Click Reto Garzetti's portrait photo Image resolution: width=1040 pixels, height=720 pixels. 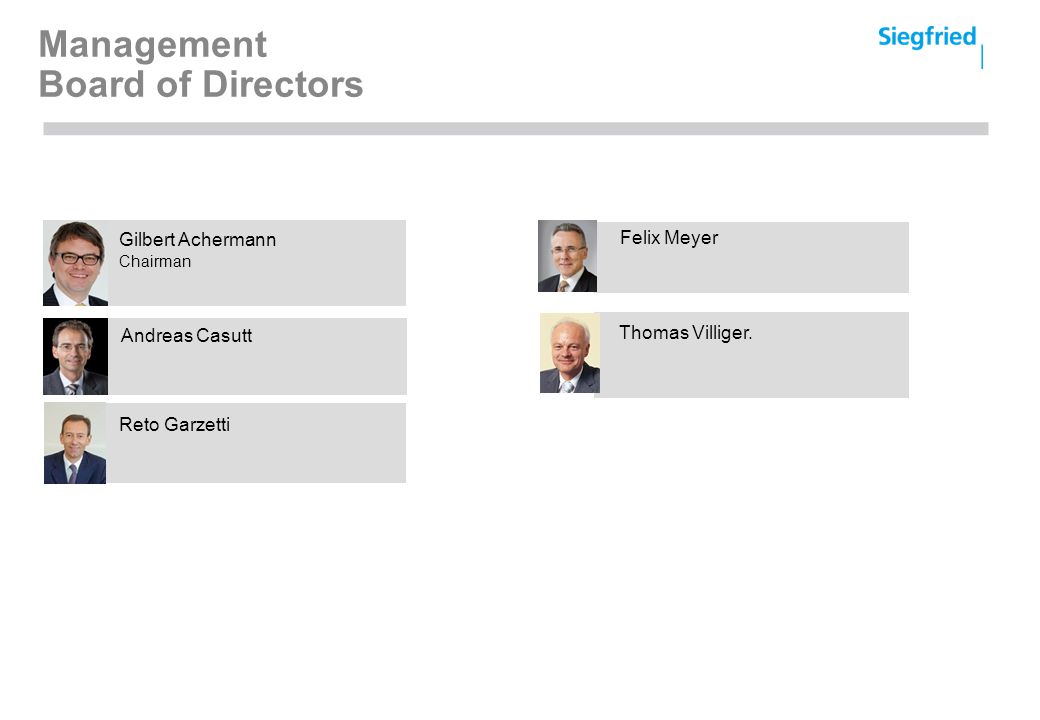pyautogui.click(x=75, y=444)
